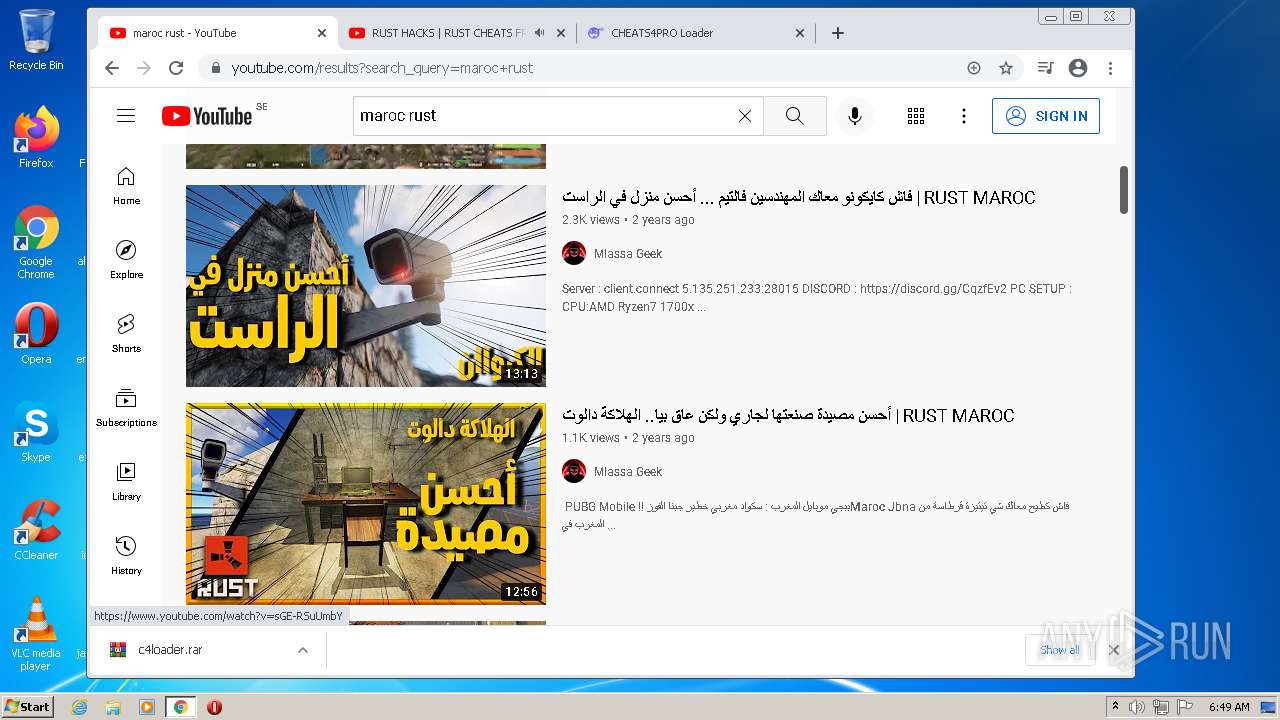Mute the RUST HACKS tab audio icon
This screenshot has height=720, width=1280.
point(539,33)
